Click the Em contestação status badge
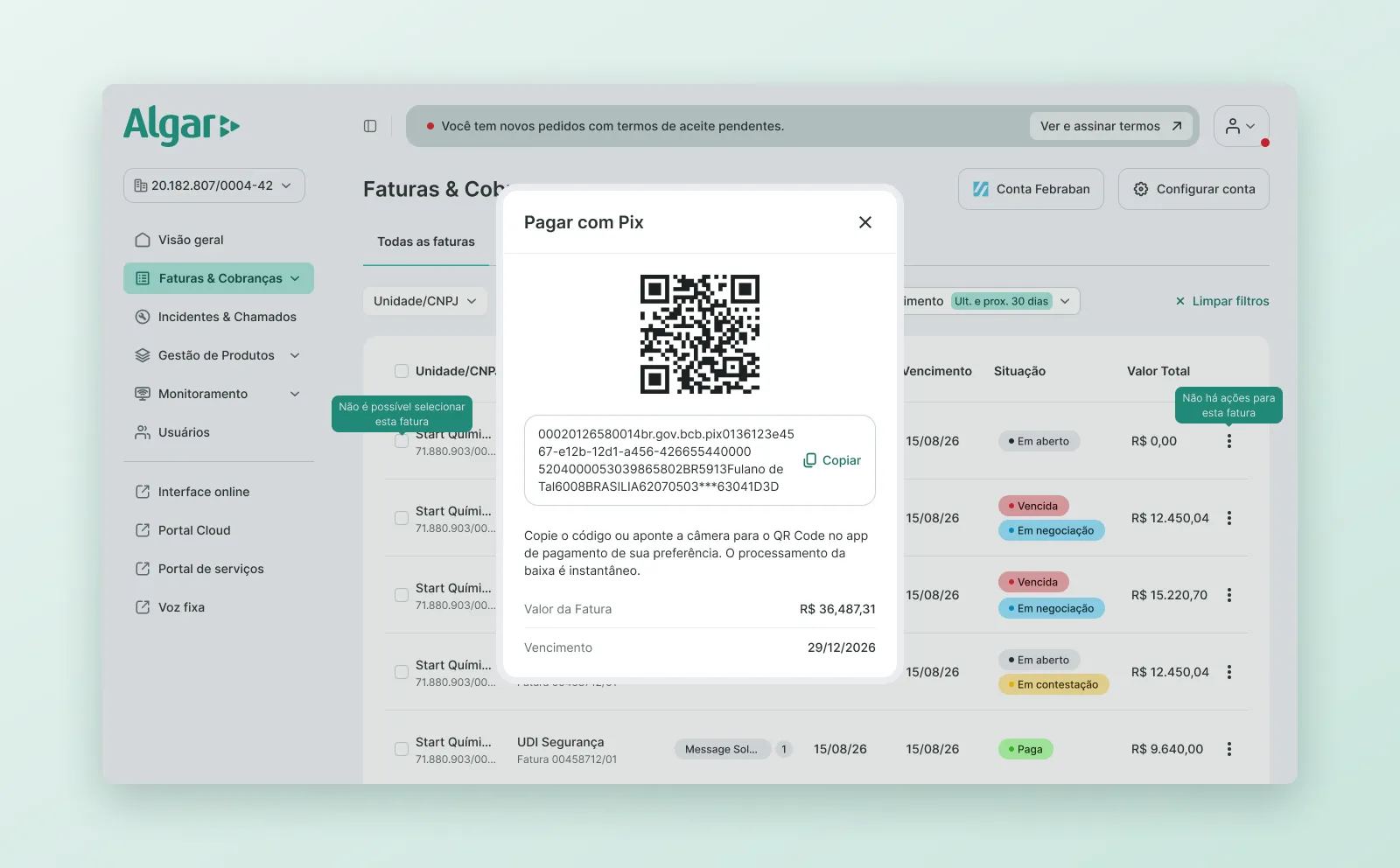Screen dimensions: 1400x868 (x=1053, y=684)
